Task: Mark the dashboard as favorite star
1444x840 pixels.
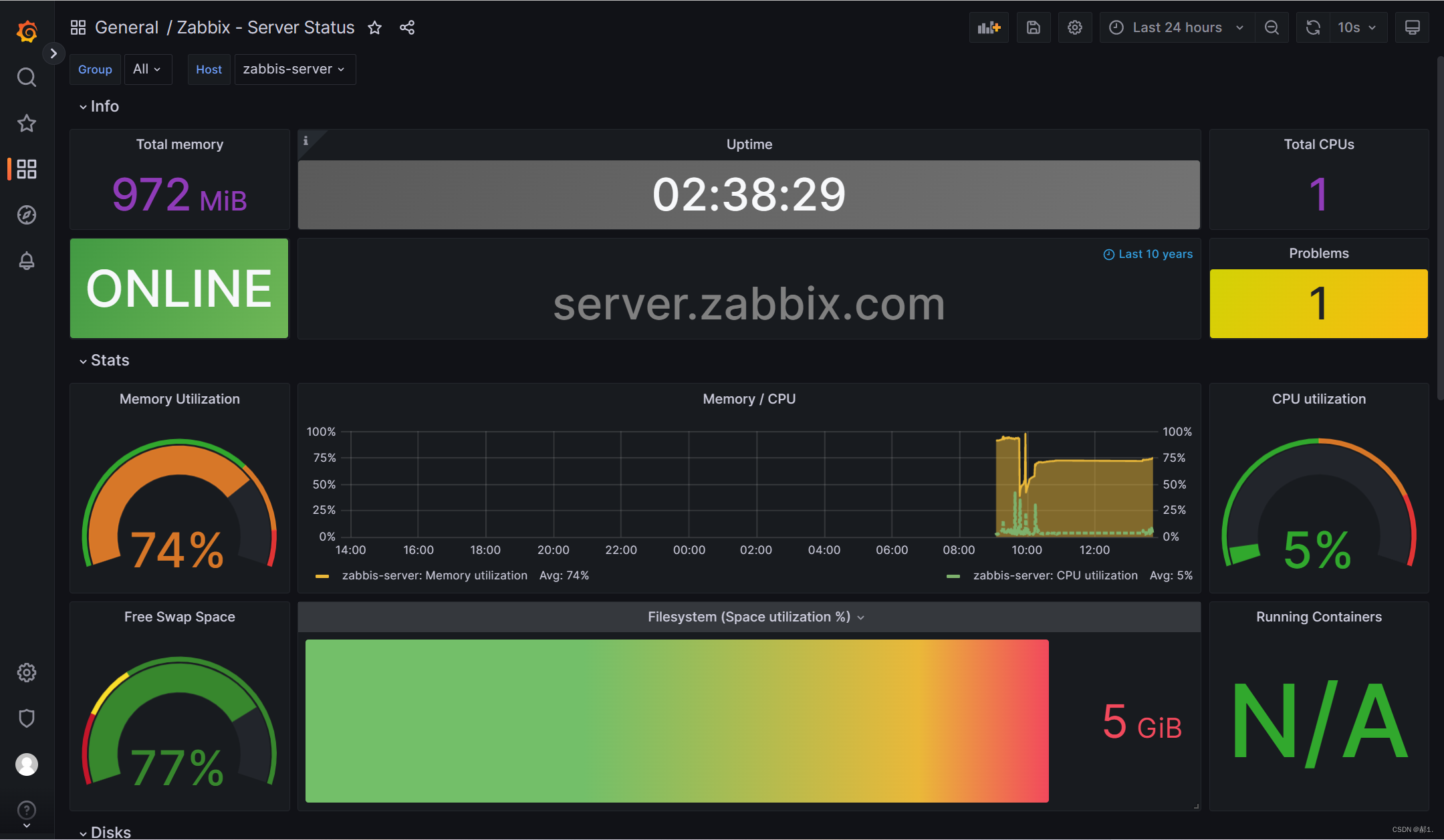Action: [374, 27]
